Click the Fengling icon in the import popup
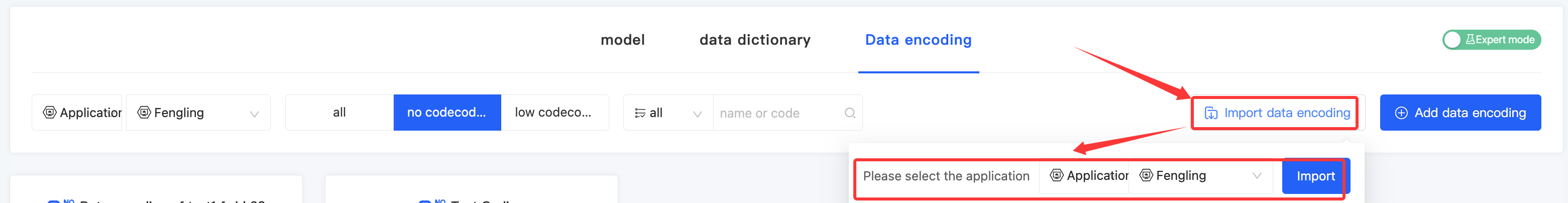This screenshot has height=203, width=1568. tap(1146, 175)
